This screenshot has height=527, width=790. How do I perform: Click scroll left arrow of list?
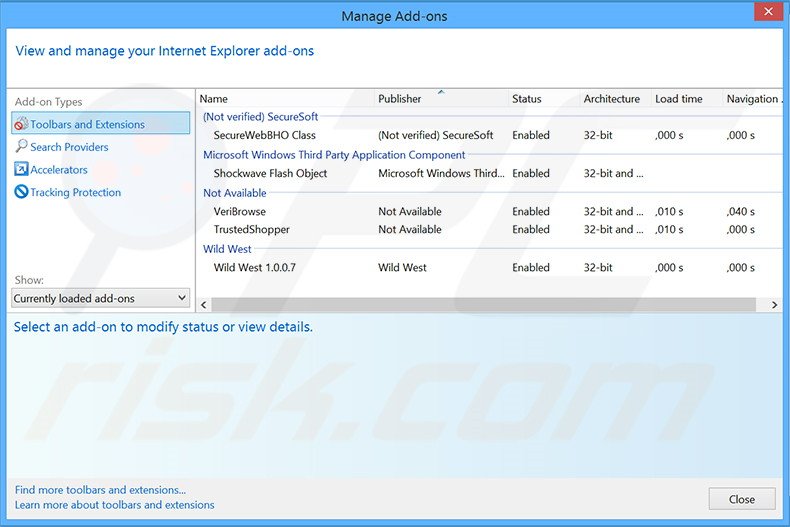[204, 305]
